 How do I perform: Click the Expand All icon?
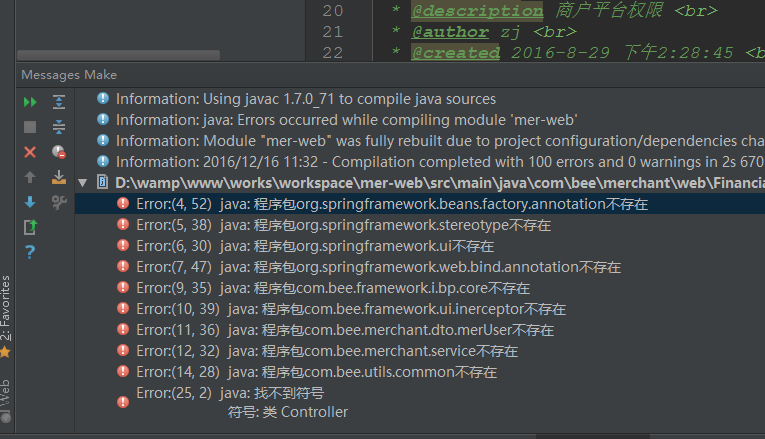click(x=59, y=102)
